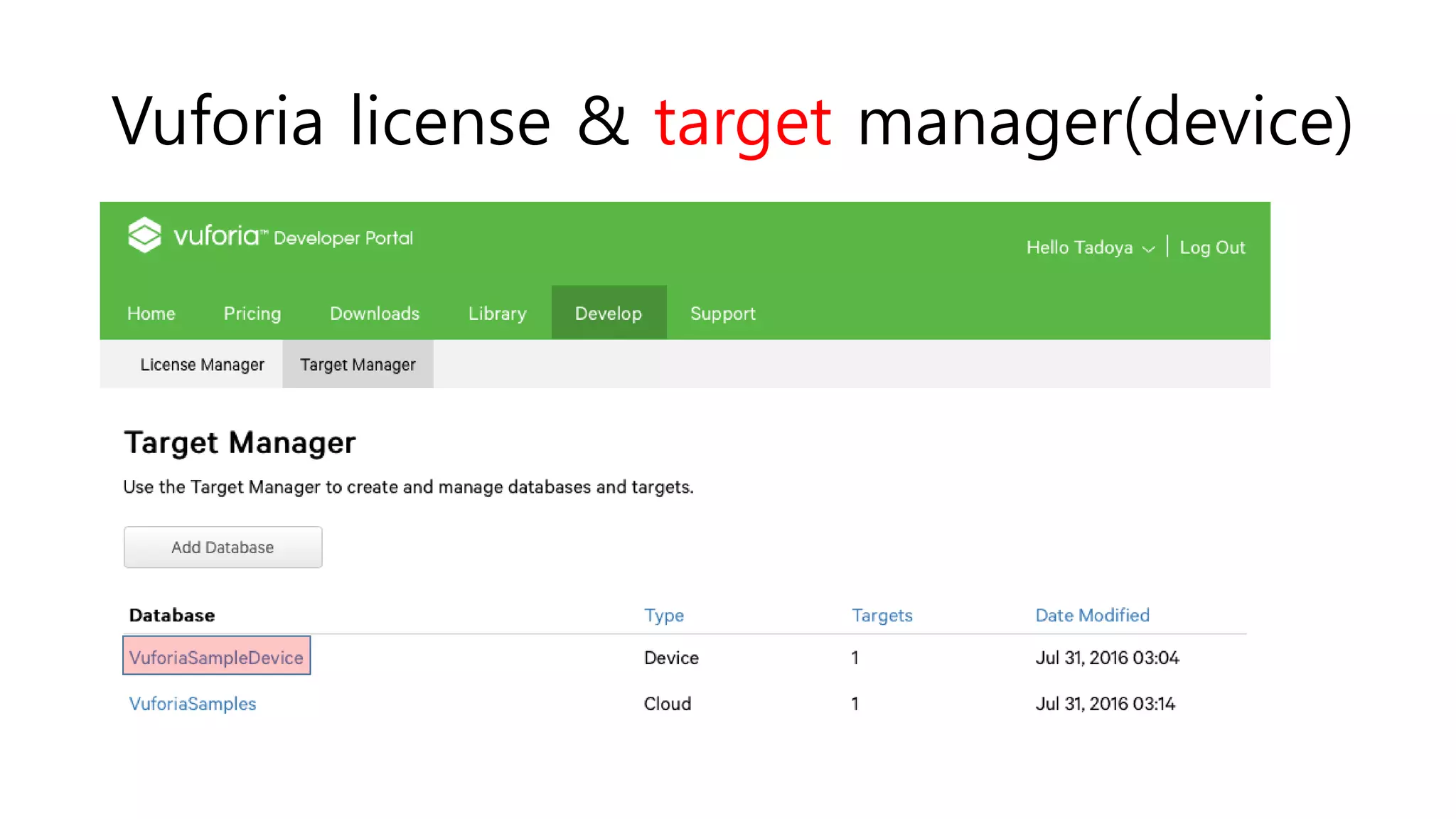The width and height of the screenshot is (1456, 819).
Task: Select the Develop menu item
Action: pyautogui.click(x=608, y=314)
